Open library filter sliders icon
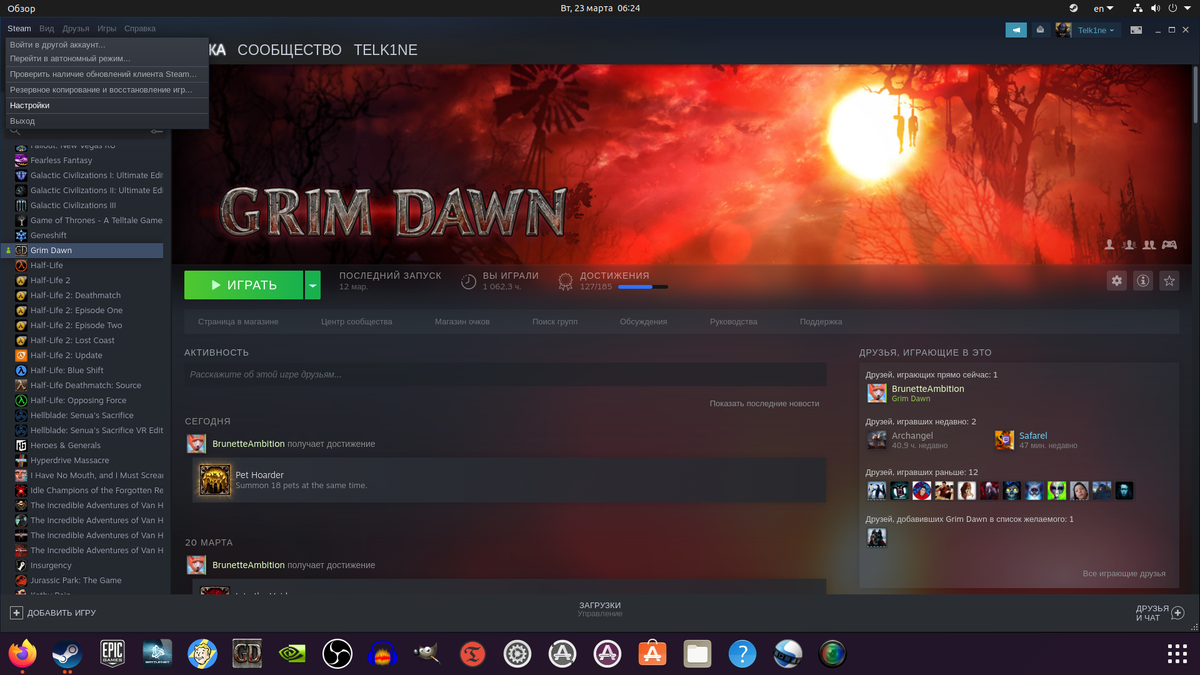1200x675 pixels. click(157, 131)
